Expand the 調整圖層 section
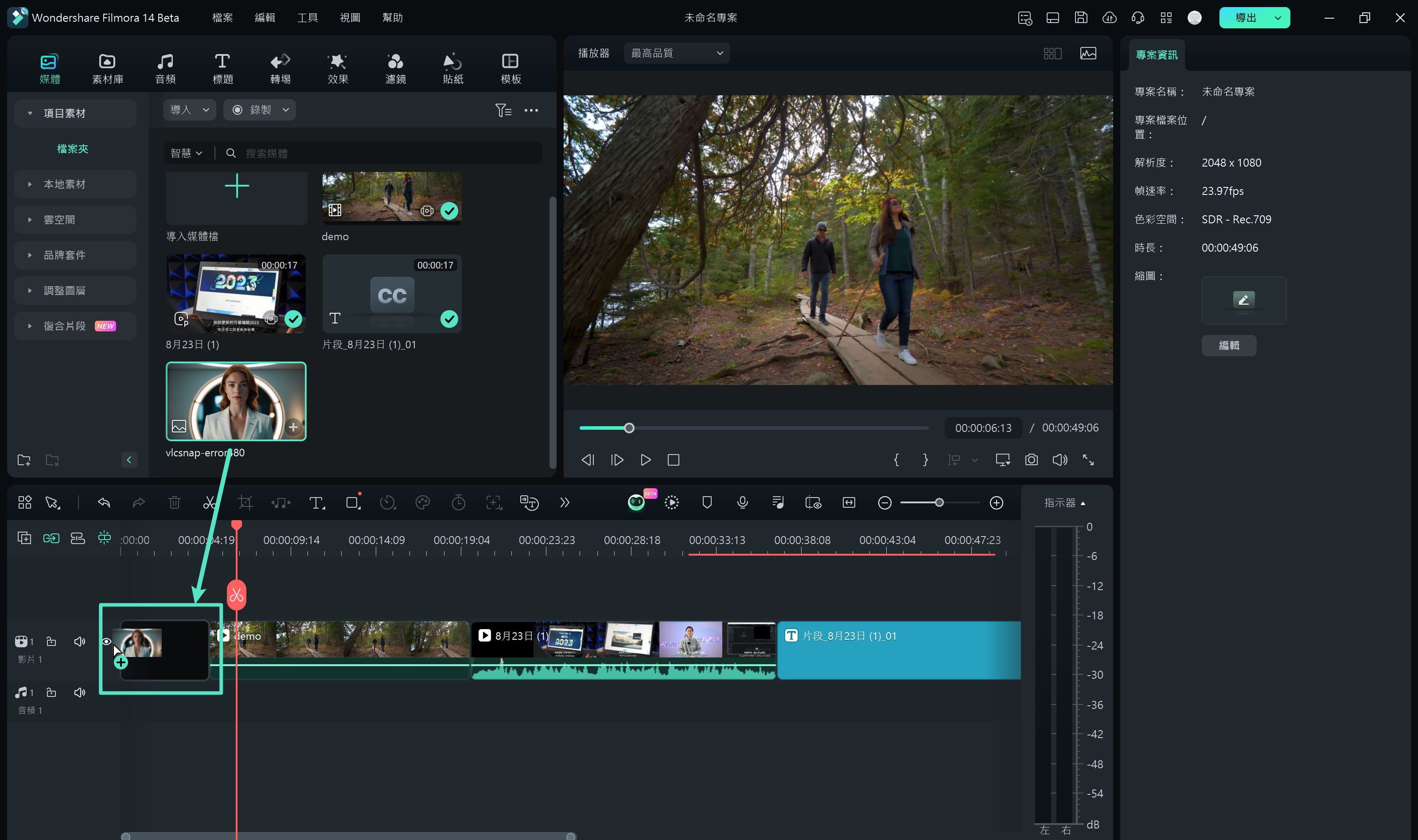Screen dimensions: 1418x840 click(30, 290)
